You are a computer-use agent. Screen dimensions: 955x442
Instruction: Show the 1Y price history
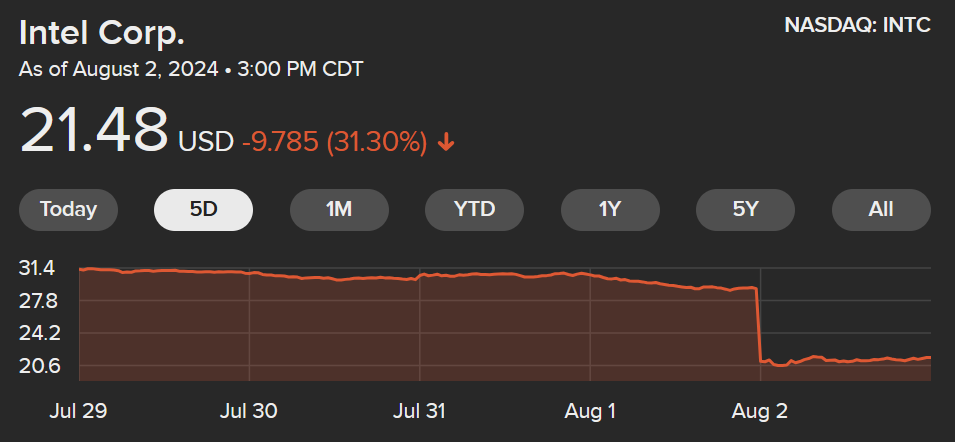coord(610,209)
